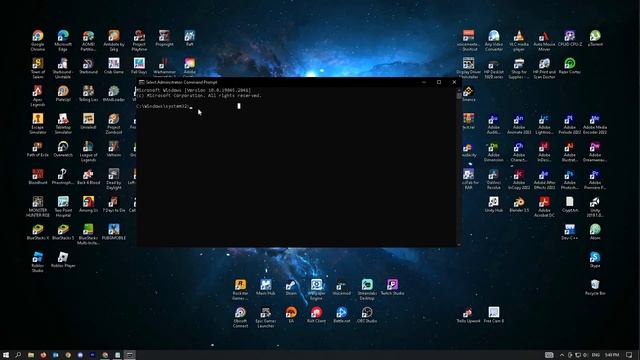
Task: Select the Dev-C++ desktop icon
Action: click(x=569, y=231)
